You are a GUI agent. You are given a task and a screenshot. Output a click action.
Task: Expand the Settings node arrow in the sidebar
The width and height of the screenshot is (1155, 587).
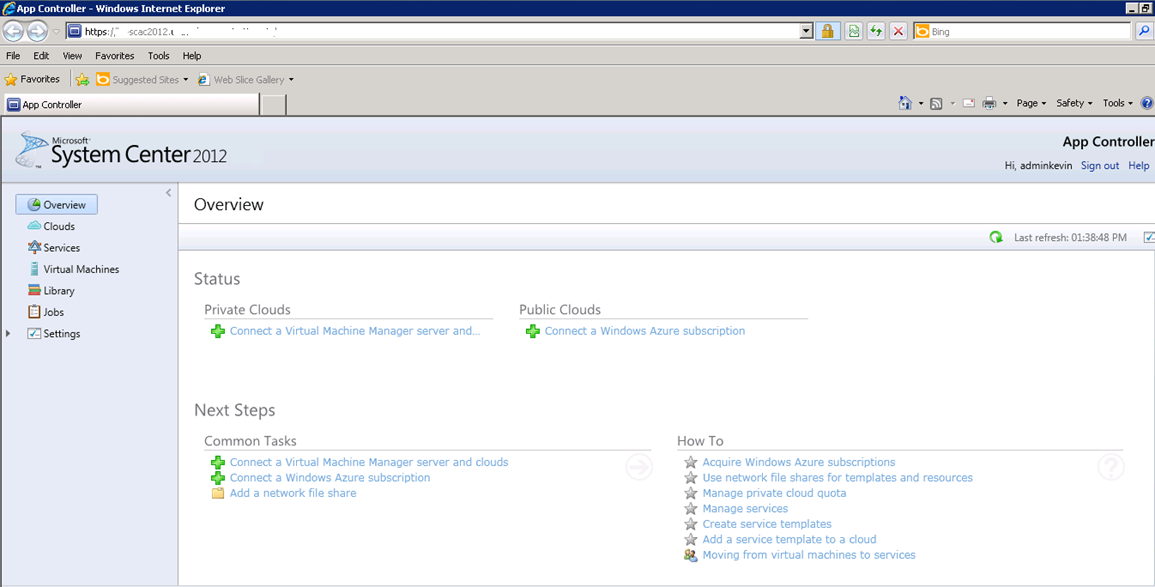(8, 334)
